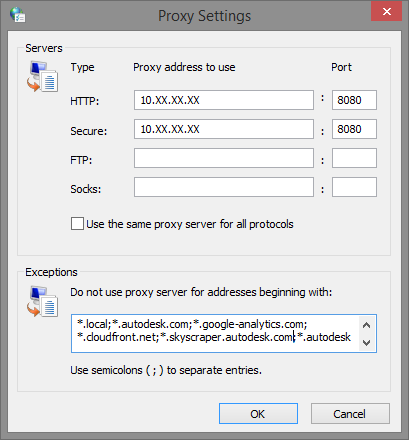
Task: Click the Proxy Settings title bar text
Action: (x=204, y=16)
